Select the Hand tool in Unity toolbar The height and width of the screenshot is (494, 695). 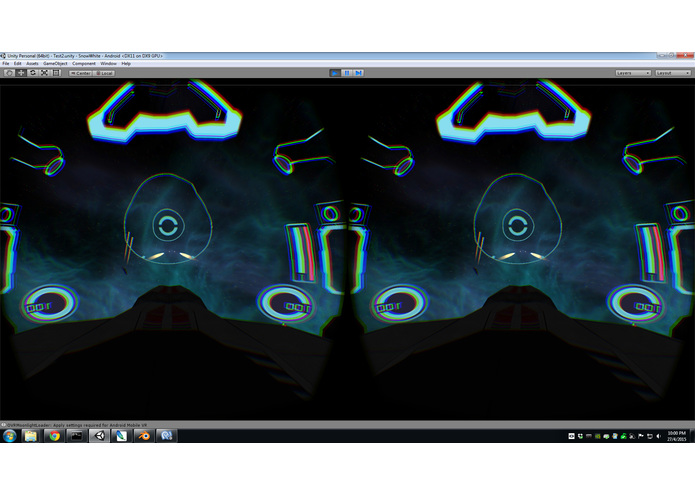pos(9,73)
